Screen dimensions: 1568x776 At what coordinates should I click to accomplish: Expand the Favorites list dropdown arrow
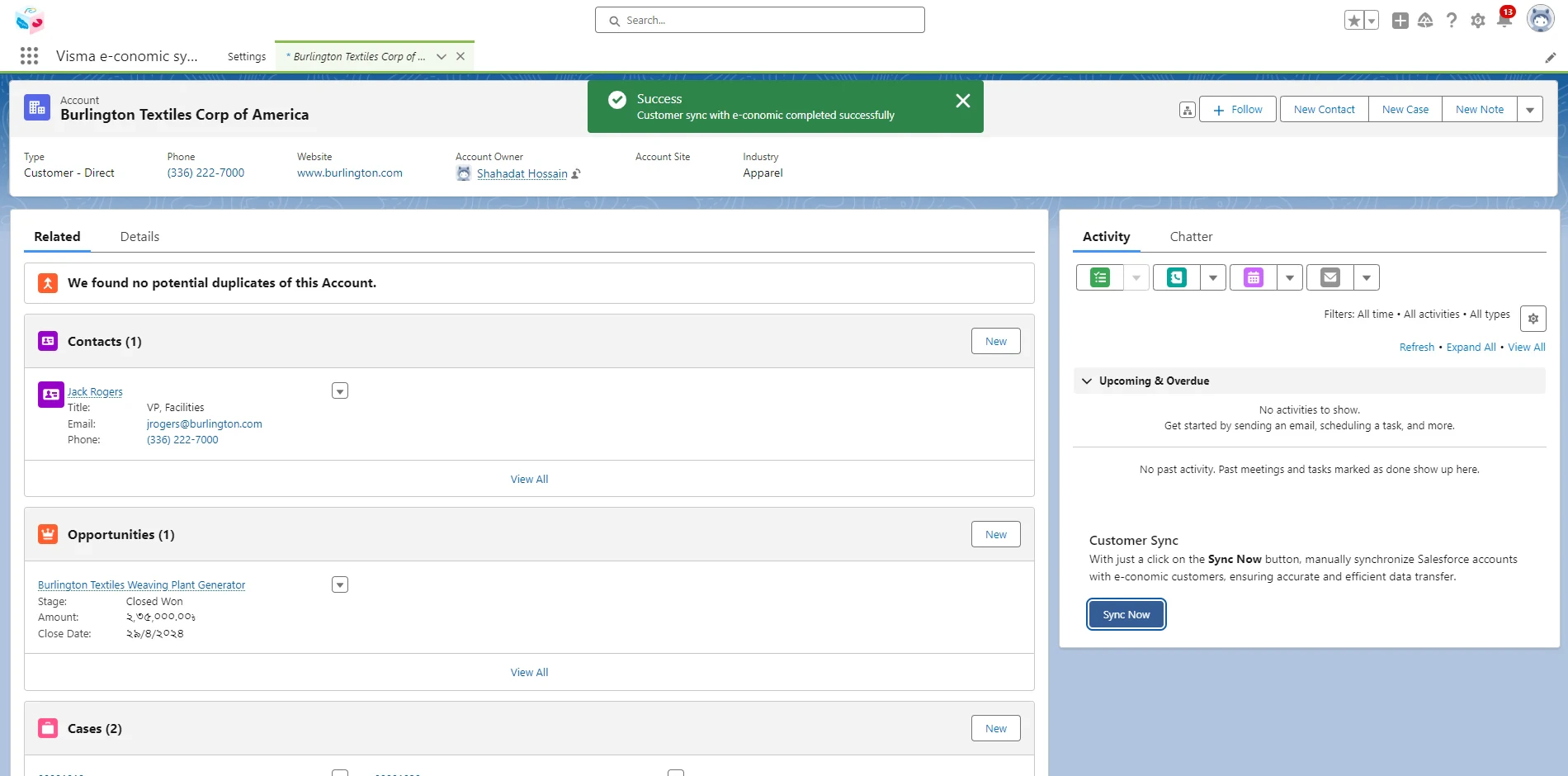1372,21
